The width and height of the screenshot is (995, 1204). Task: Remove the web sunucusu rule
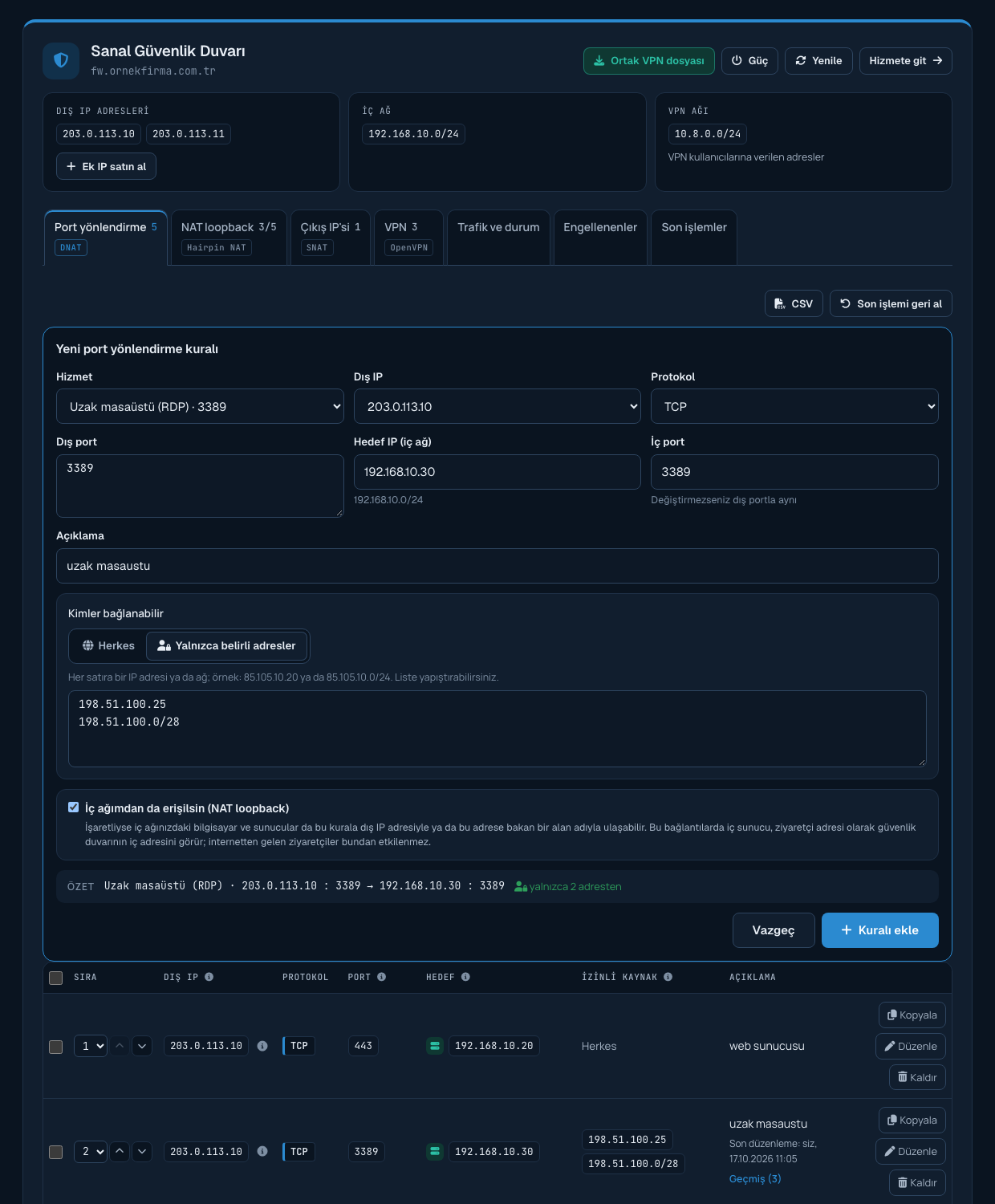point(917,1077)
